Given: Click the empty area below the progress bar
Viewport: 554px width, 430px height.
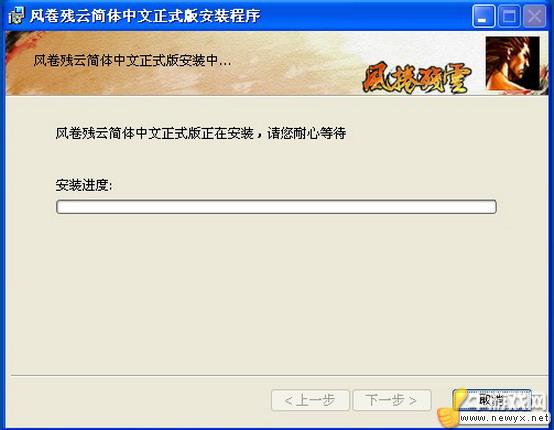Looking at the screenshot, I should tap(276, 293).
